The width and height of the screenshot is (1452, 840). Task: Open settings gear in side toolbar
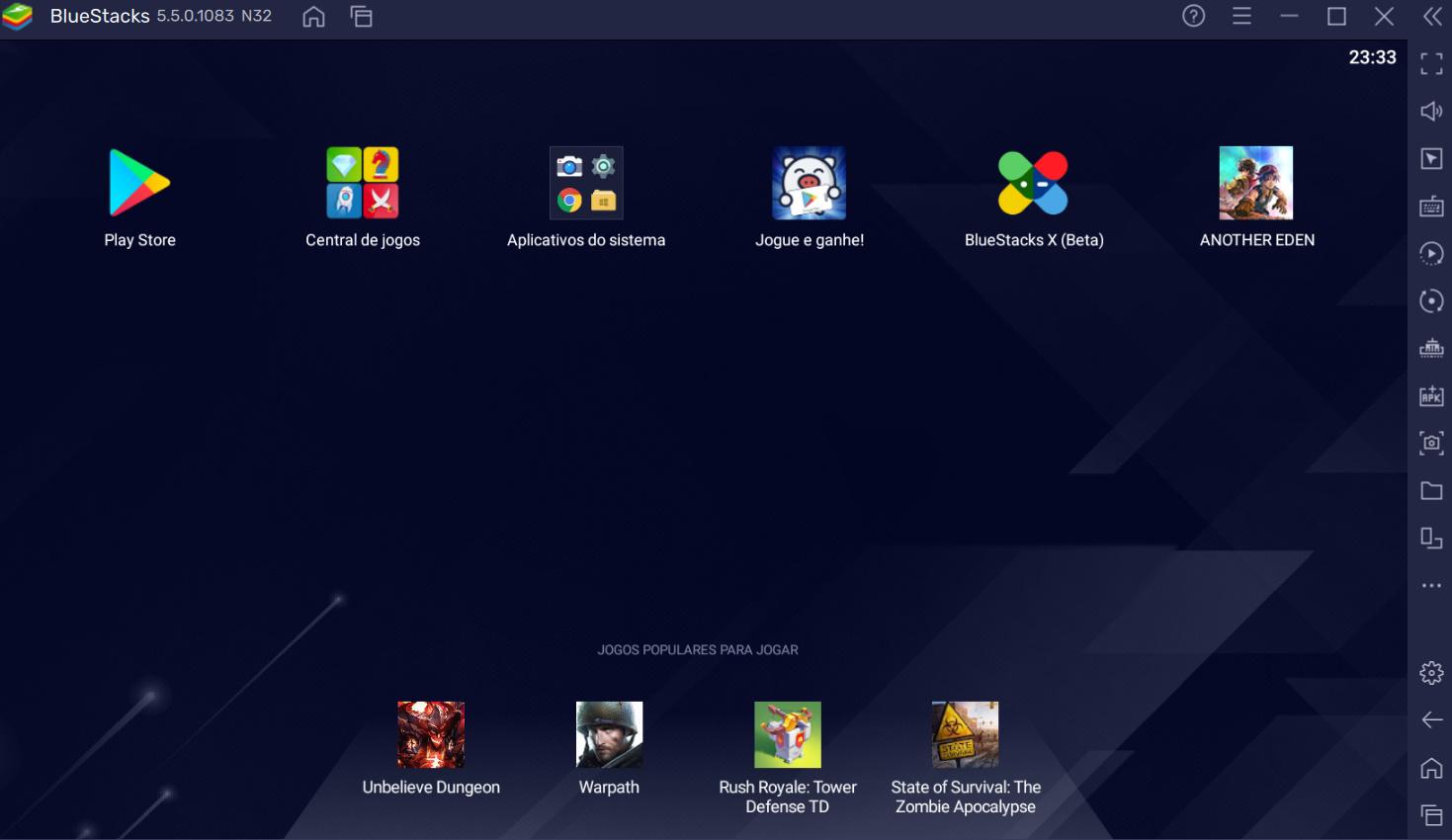pyautogui.click(x=1431, y=673)
